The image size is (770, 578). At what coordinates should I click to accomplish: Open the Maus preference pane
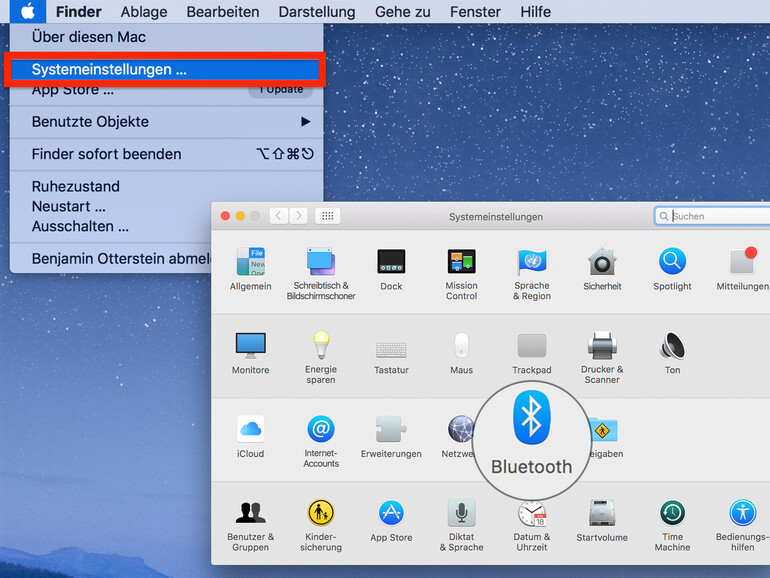(461, 353)
